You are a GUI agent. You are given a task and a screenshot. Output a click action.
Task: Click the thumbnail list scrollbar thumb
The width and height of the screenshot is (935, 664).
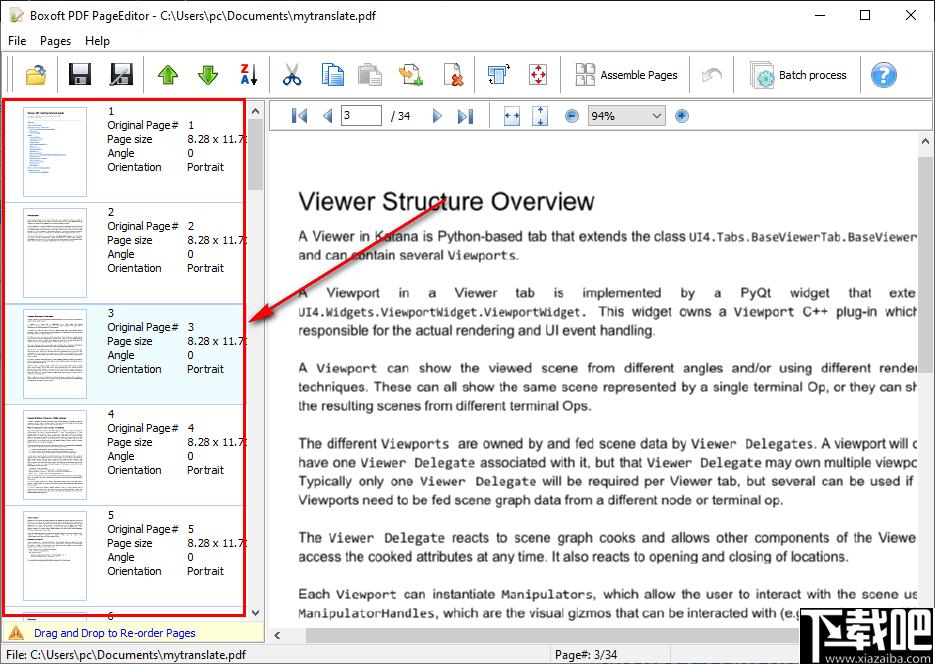pos(255,154)
